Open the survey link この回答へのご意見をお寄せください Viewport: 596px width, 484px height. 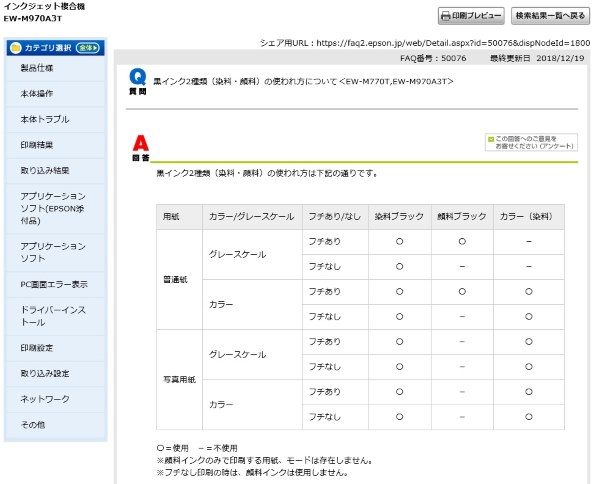pos(531,142)
